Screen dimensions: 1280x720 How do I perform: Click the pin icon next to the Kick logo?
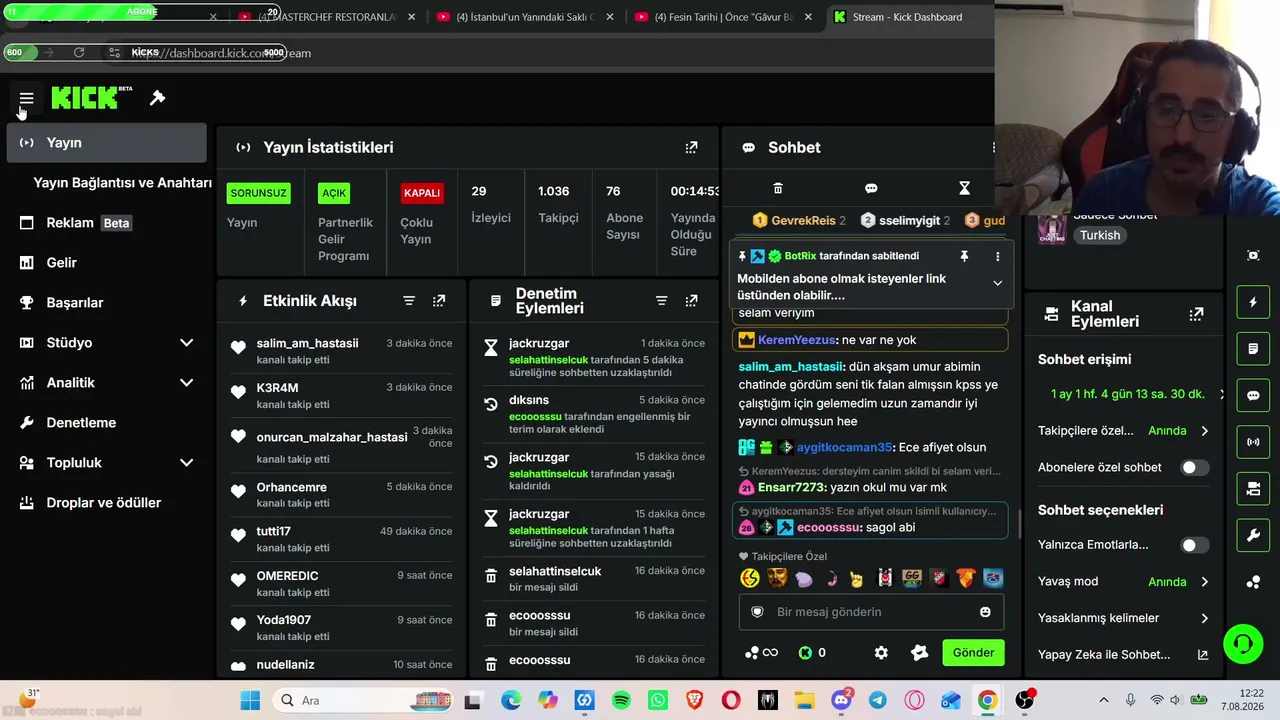tap(157, 98)
